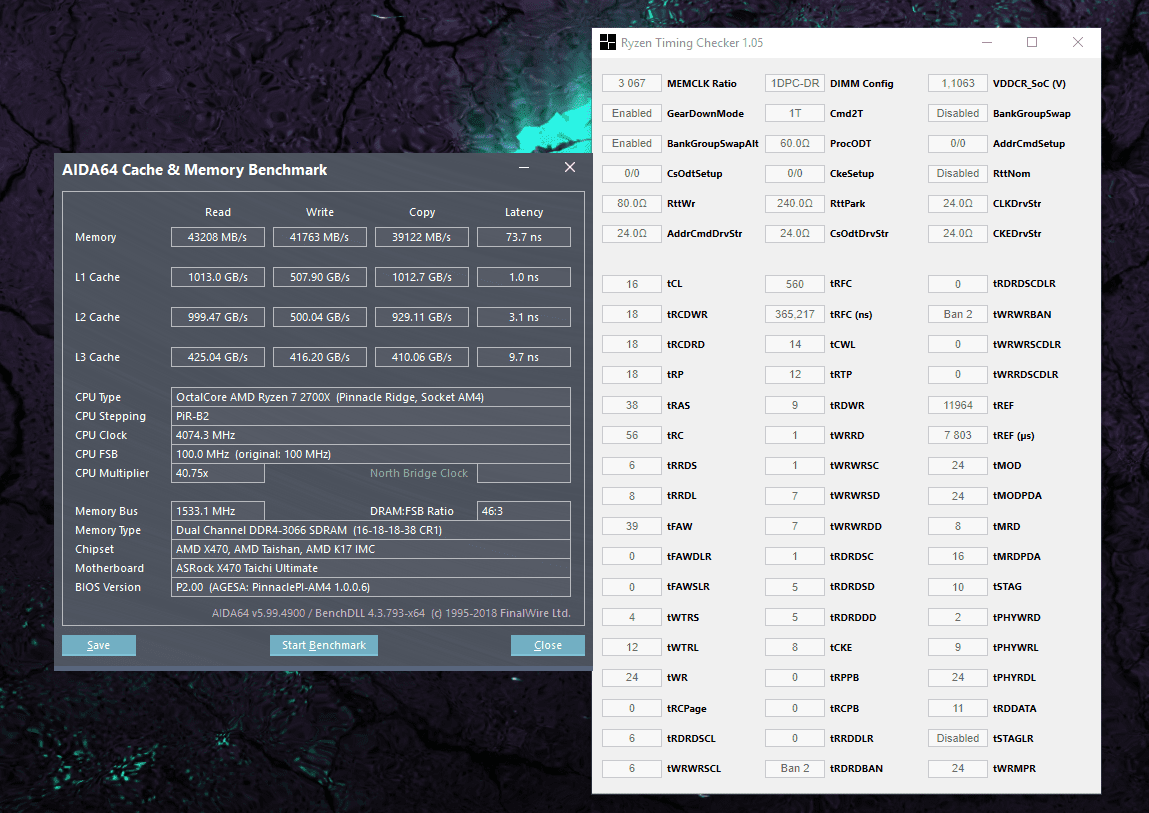Click the CPU Multiplier field 40.75x
The image size is (1149, 813).
(x=218, y=474)
